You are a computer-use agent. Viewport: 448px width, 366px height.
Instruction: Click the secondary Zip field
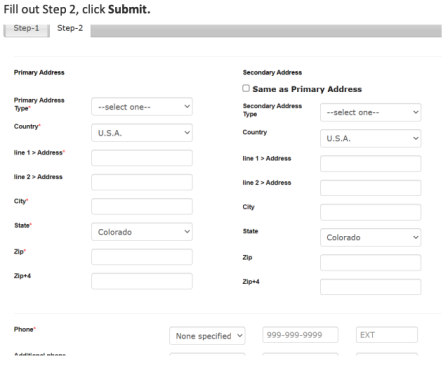371,263
